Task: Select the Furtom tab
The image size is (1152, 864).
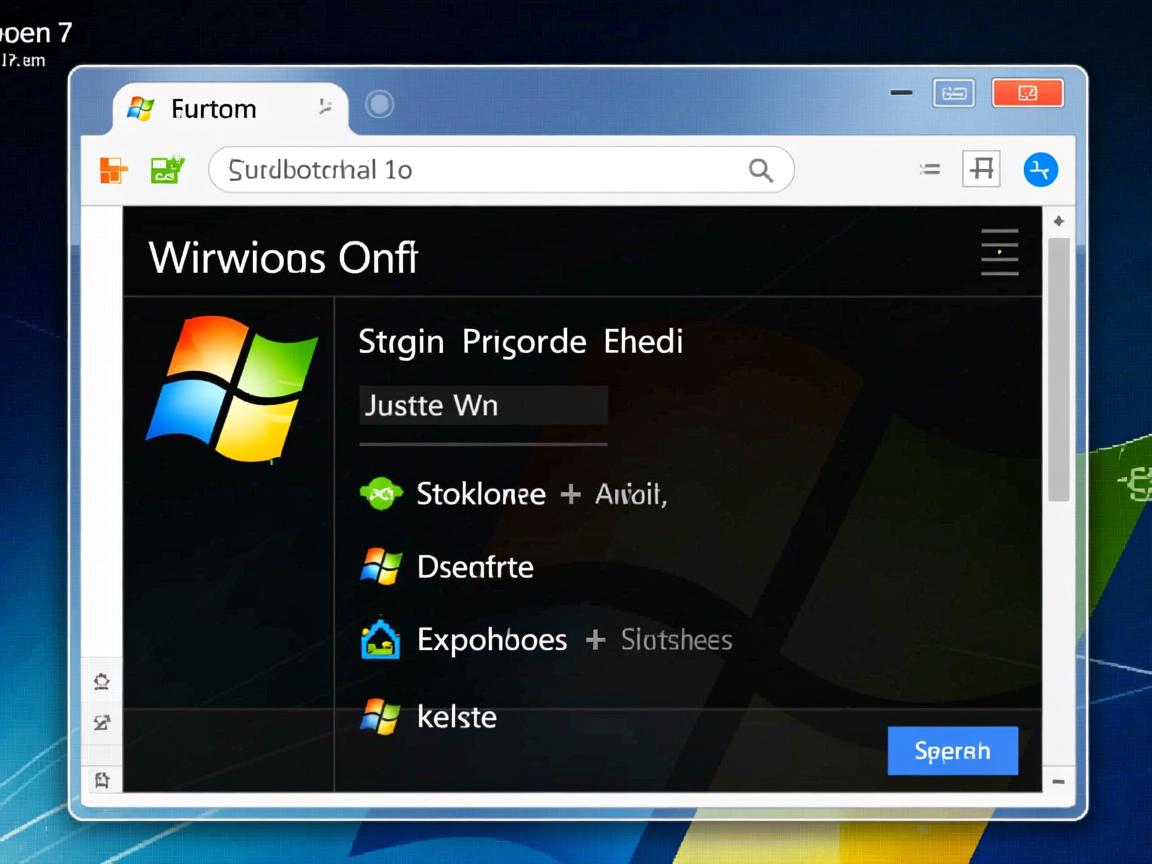Action: click(x=213, y=109)
